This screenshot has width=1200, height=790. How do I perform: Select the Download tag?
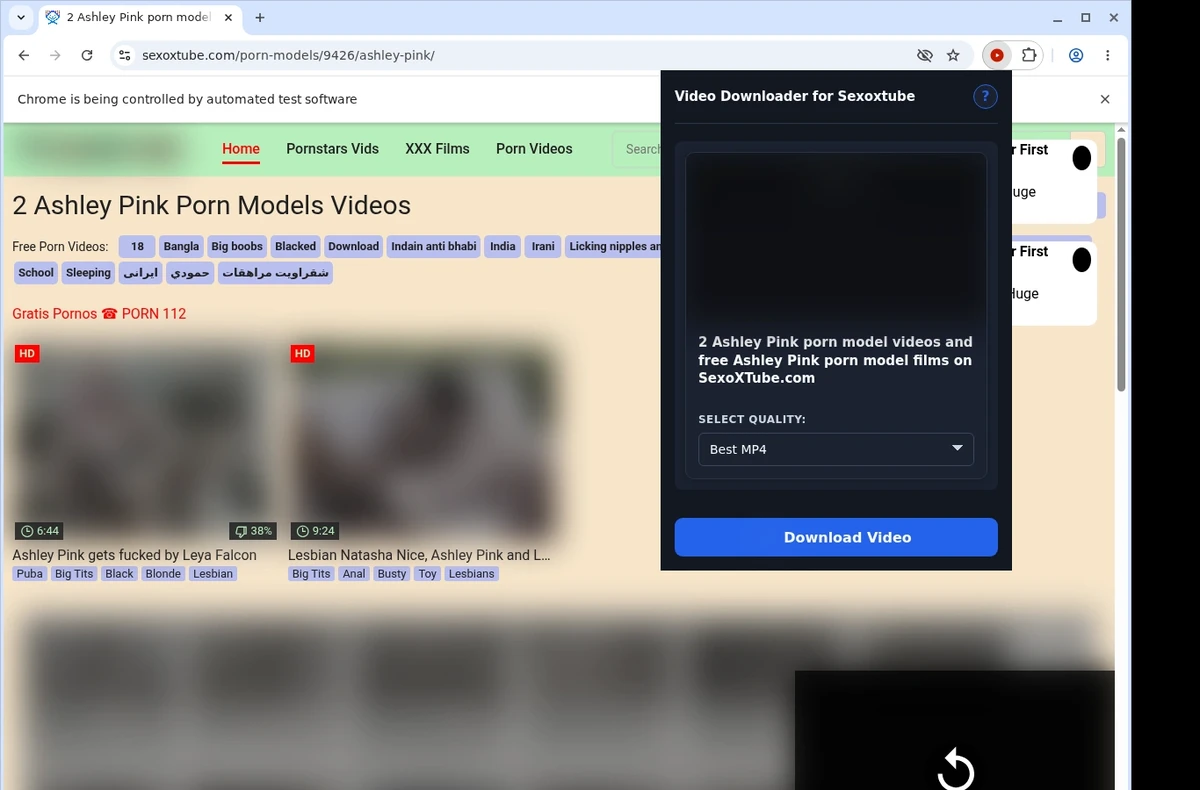coord(353,246)
